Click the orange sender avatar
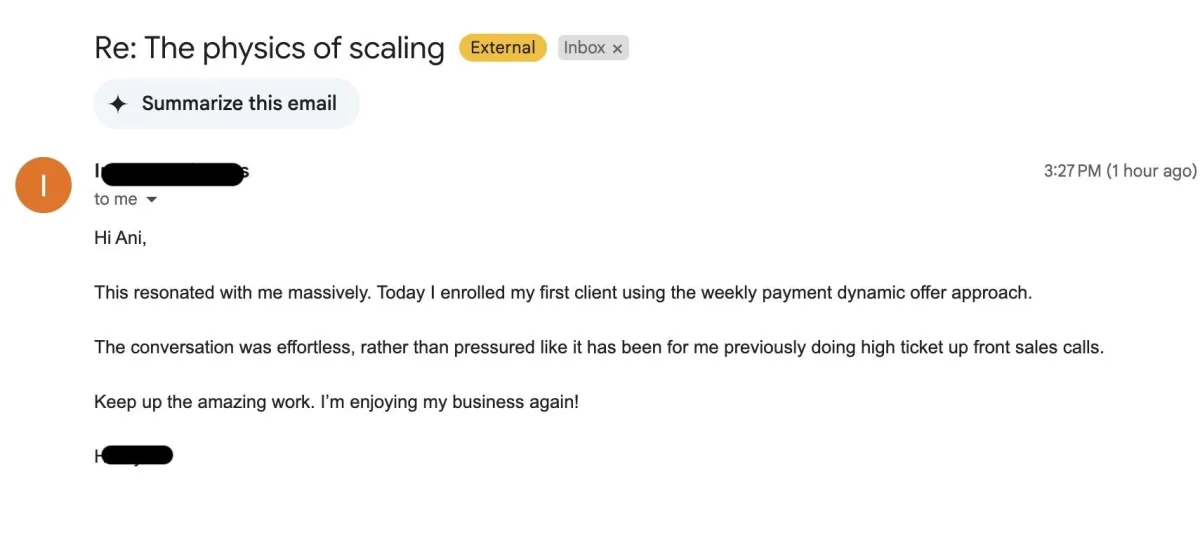 pyautogui.click(x=44, y=184)
